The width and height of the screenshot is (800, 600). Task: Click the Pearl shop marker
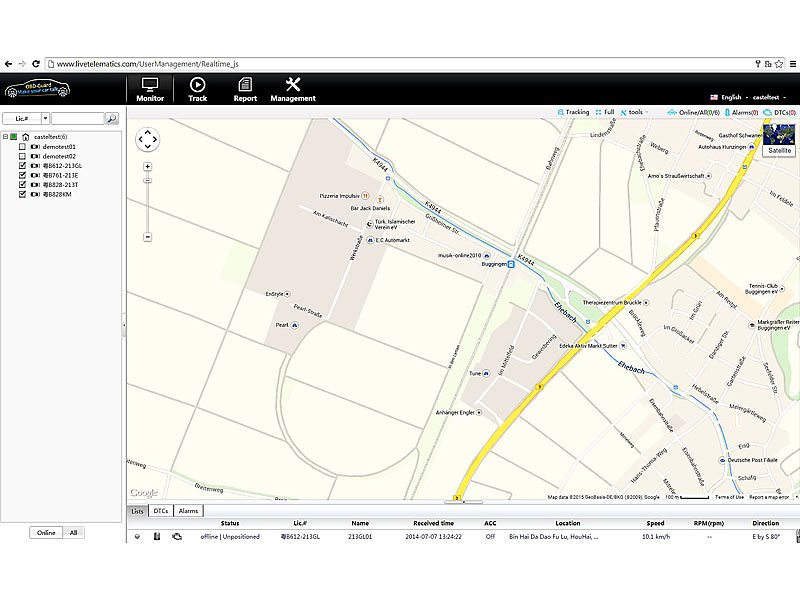[294, 325]
